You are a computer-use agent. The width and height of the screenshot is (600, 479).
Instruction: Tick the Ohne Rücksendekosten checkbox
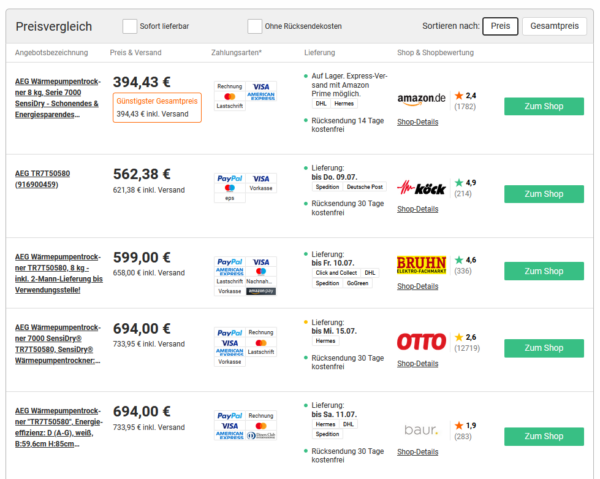pyautogui.click(x=254, y=26)
